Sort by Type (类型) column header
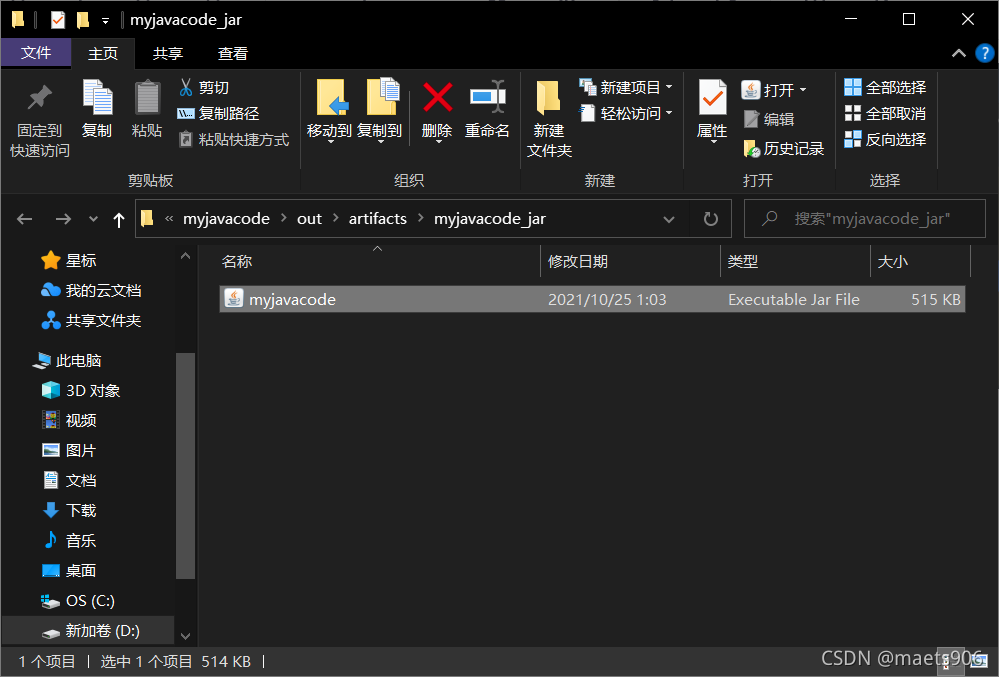The height and width of the screenshot is (677, 999). pos(795,261)
